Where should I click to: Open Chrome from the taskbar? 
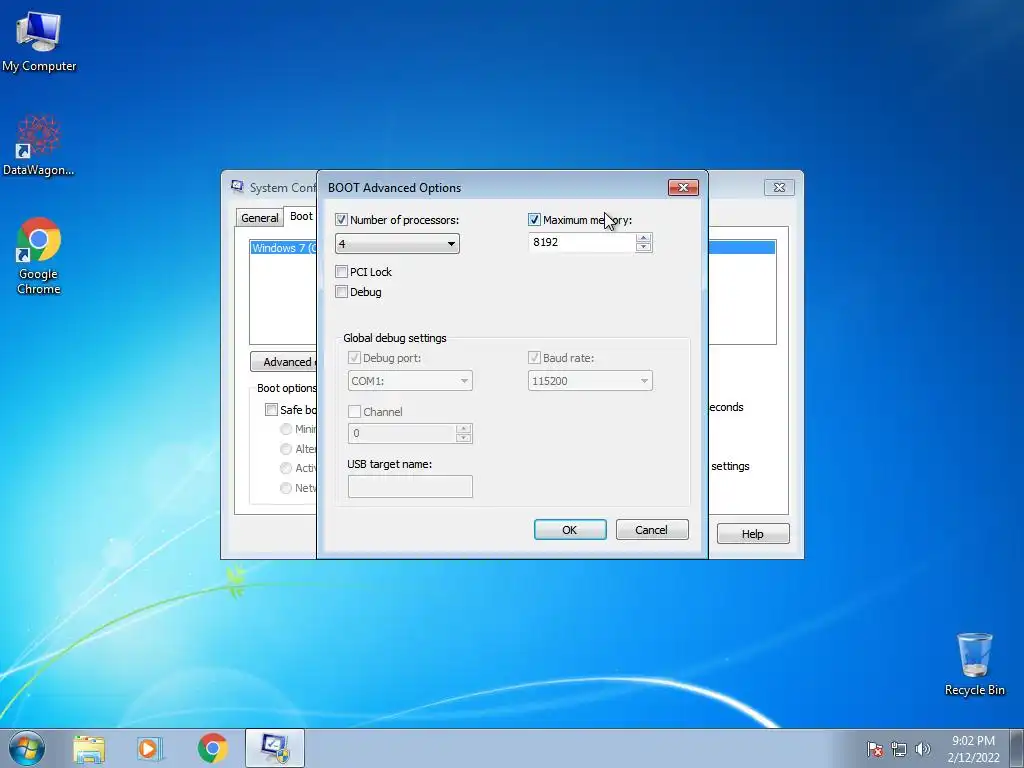coord(212,748)
